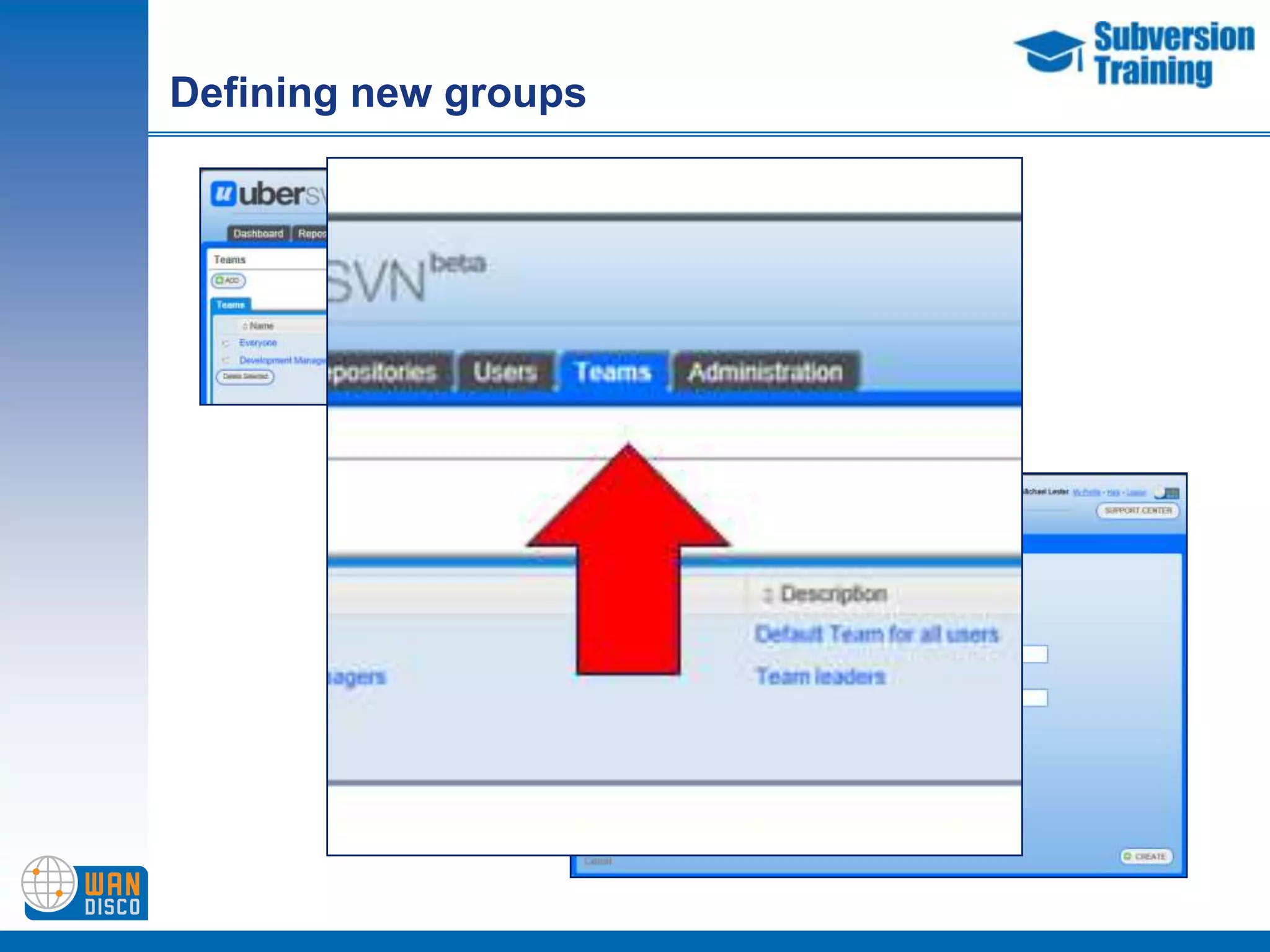Click the 'Team leaders' description text
This screenshot has height=952, width=1270.
pyautogui.click(x=820, y=676)
